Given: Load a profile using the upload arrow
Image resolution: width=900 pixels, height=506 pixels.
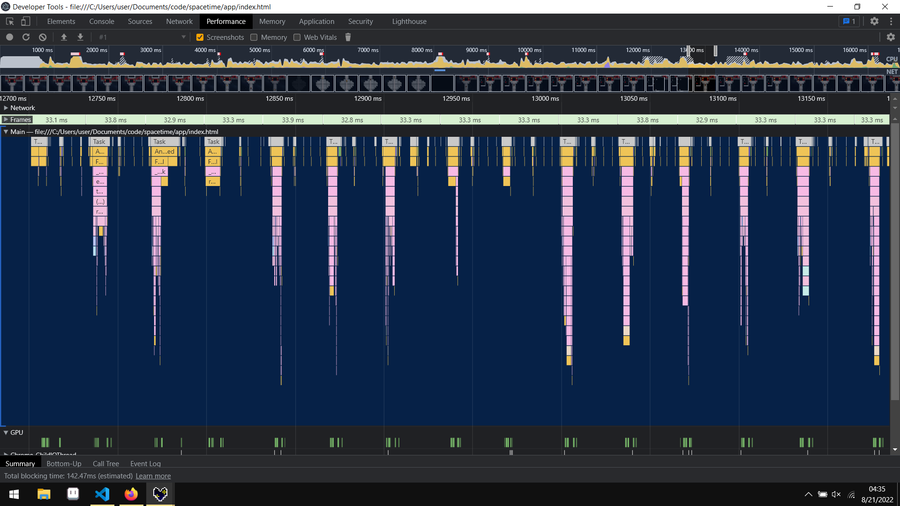Looking at the screenshot, I should pyautogui.click(x=64, y=37).
